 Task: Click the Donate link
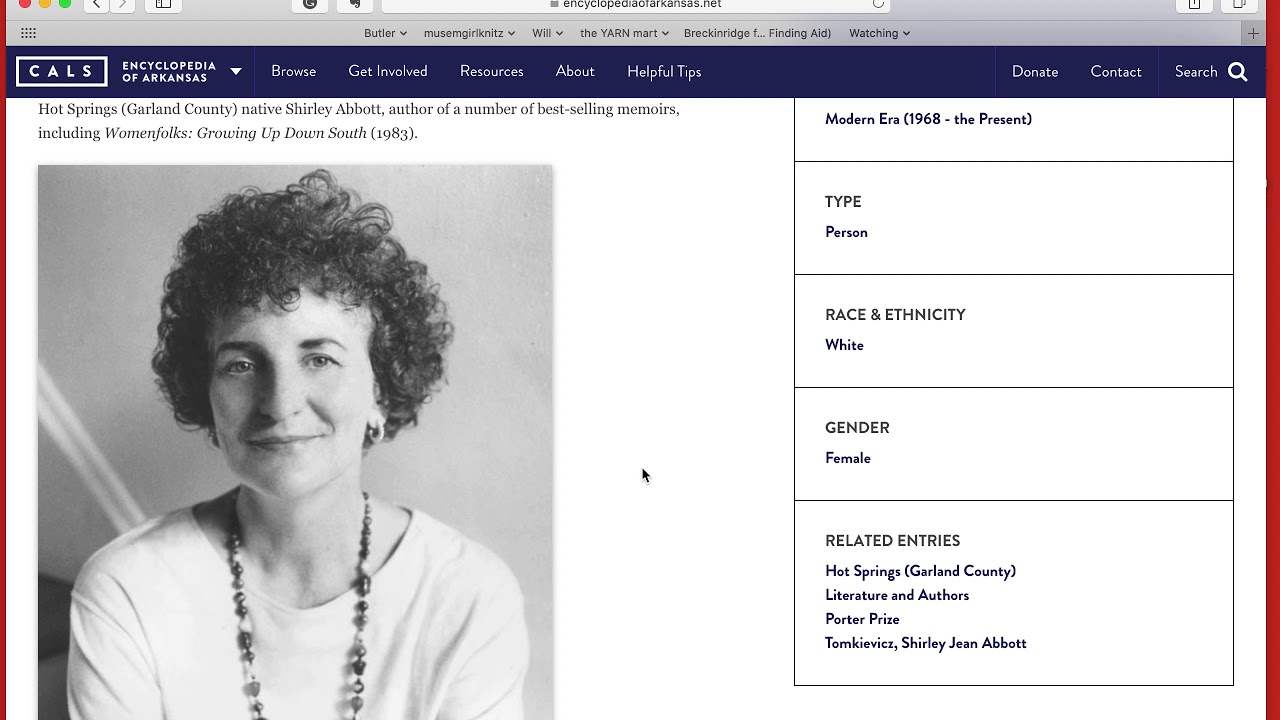pyautogui.click(x=1035, y=72)
